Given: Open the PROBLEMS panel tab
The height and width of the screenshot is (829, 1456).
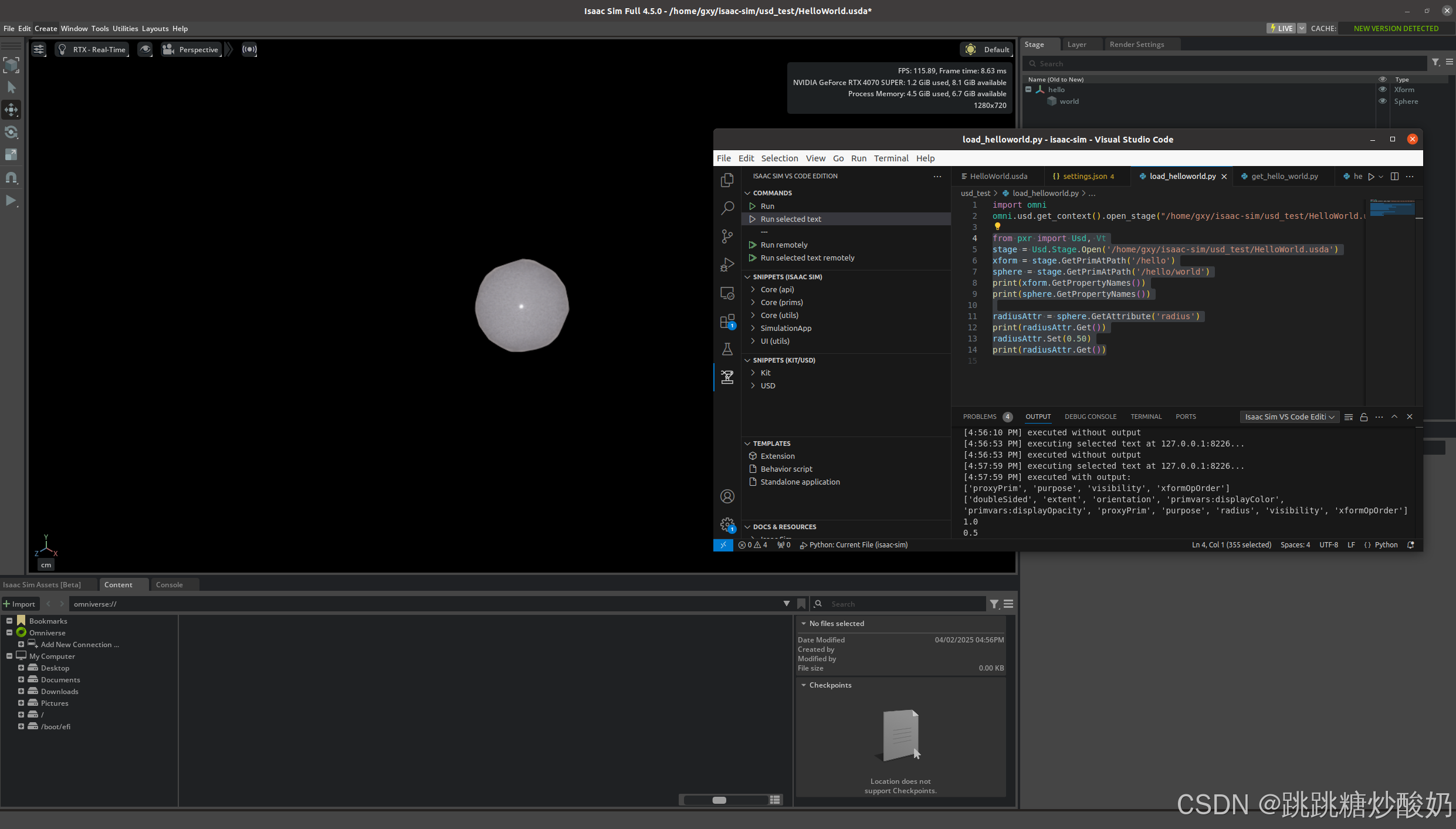Looking at the screenshot, I should [x=987, y=417].
